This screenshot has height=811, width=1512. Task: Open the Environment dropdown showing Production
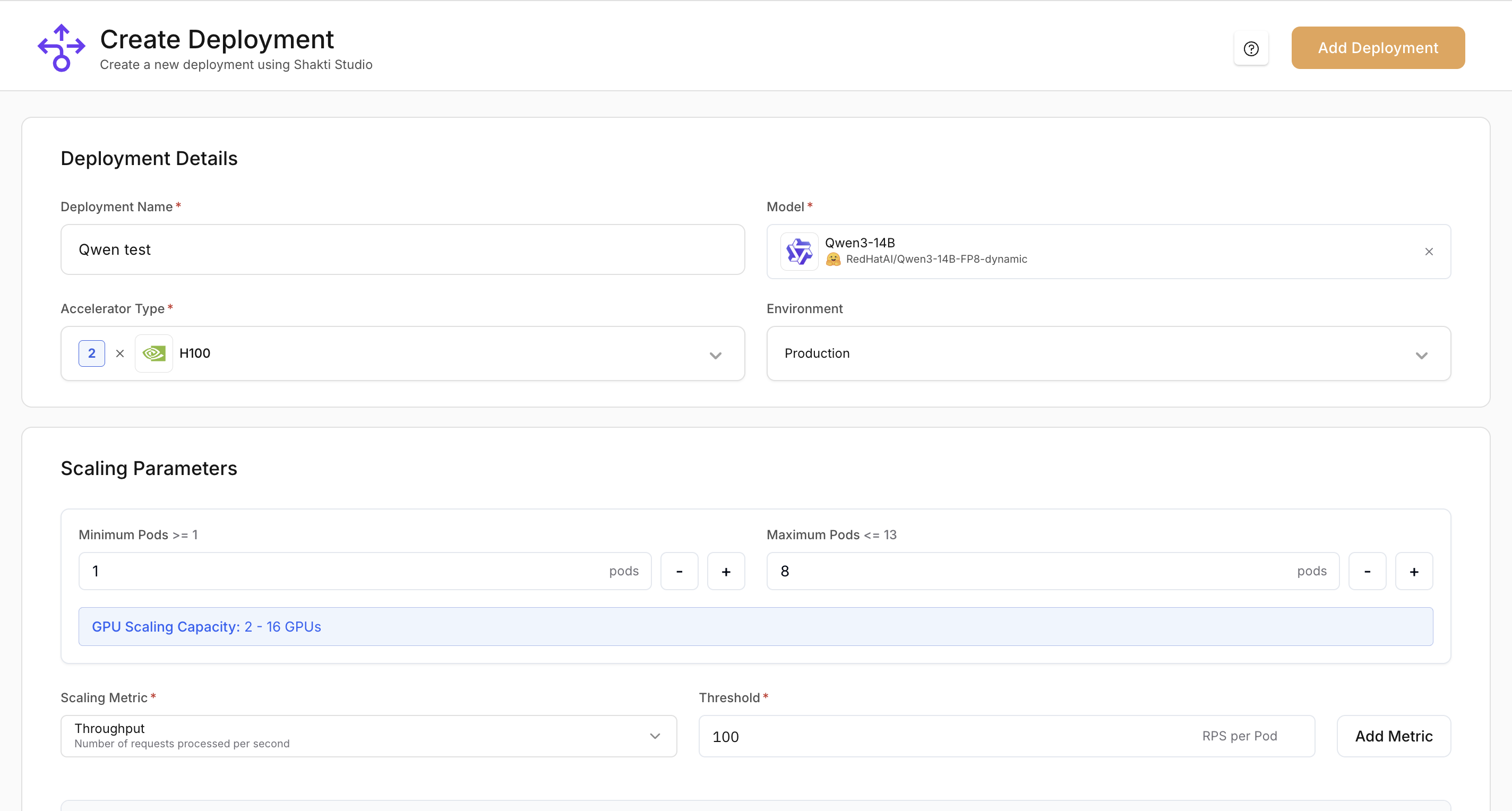click(x=1422, y=356)
